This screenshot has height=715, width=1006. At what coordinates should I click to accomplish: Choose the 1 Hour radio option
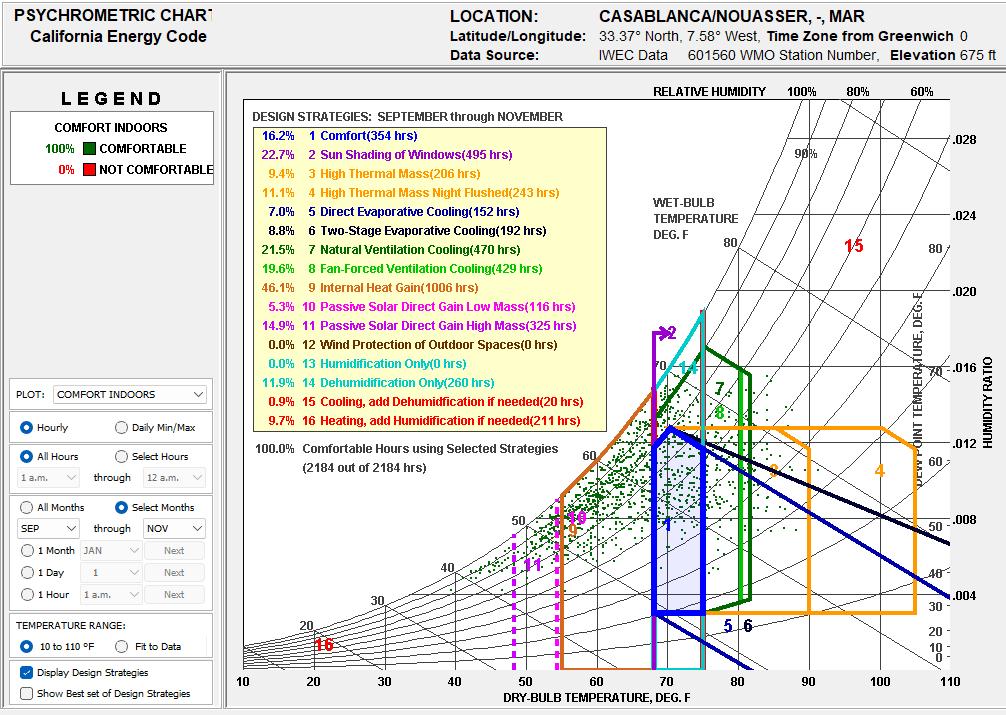[27, 594]
